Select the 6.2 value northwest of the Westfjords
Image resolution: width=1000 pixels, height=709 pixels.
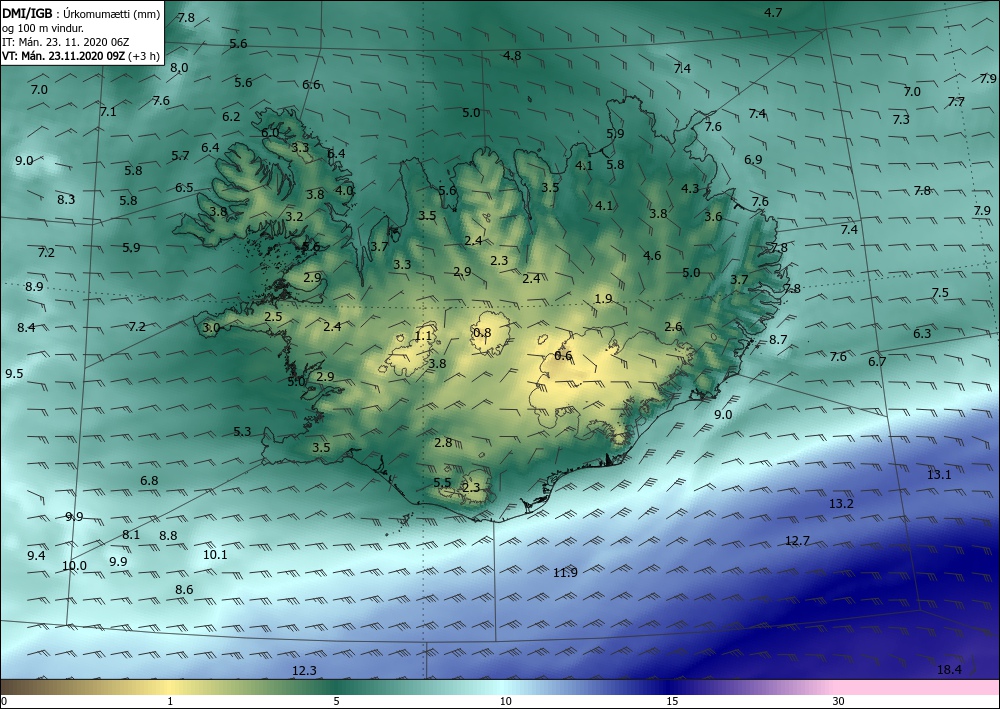click(232, 117)
